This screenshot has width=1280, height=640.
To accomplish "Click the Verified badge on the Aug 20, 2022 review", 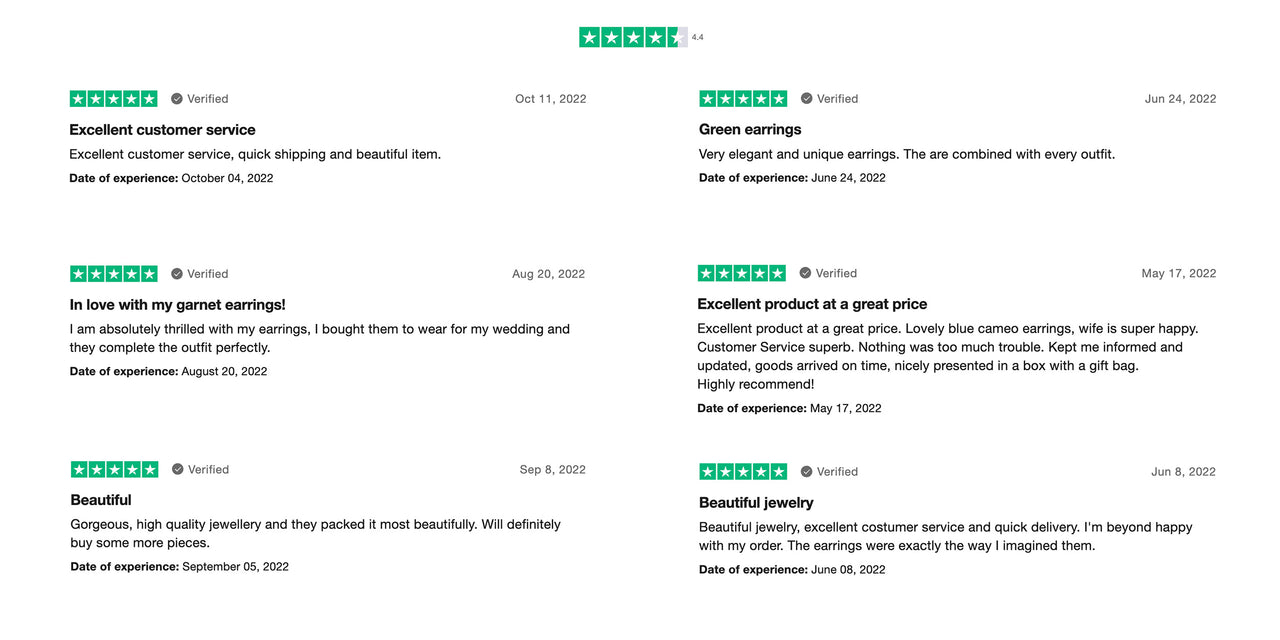I will pos(200,274).
